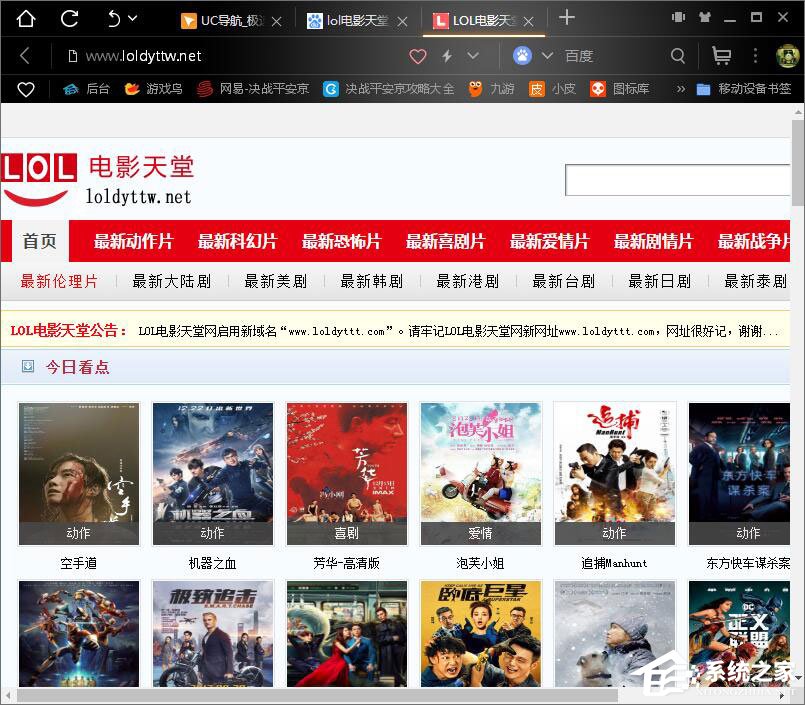Open the 最新韩剧 category link

[372, 281]
